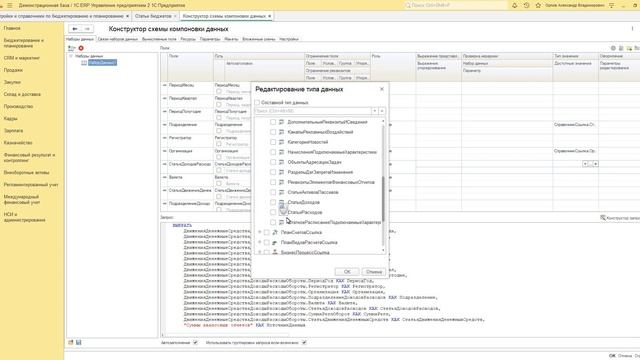Click the forward arrow navigation button
Image resolution: width=640 pixels, height=360 pixels.
click(x=87, y=29)
